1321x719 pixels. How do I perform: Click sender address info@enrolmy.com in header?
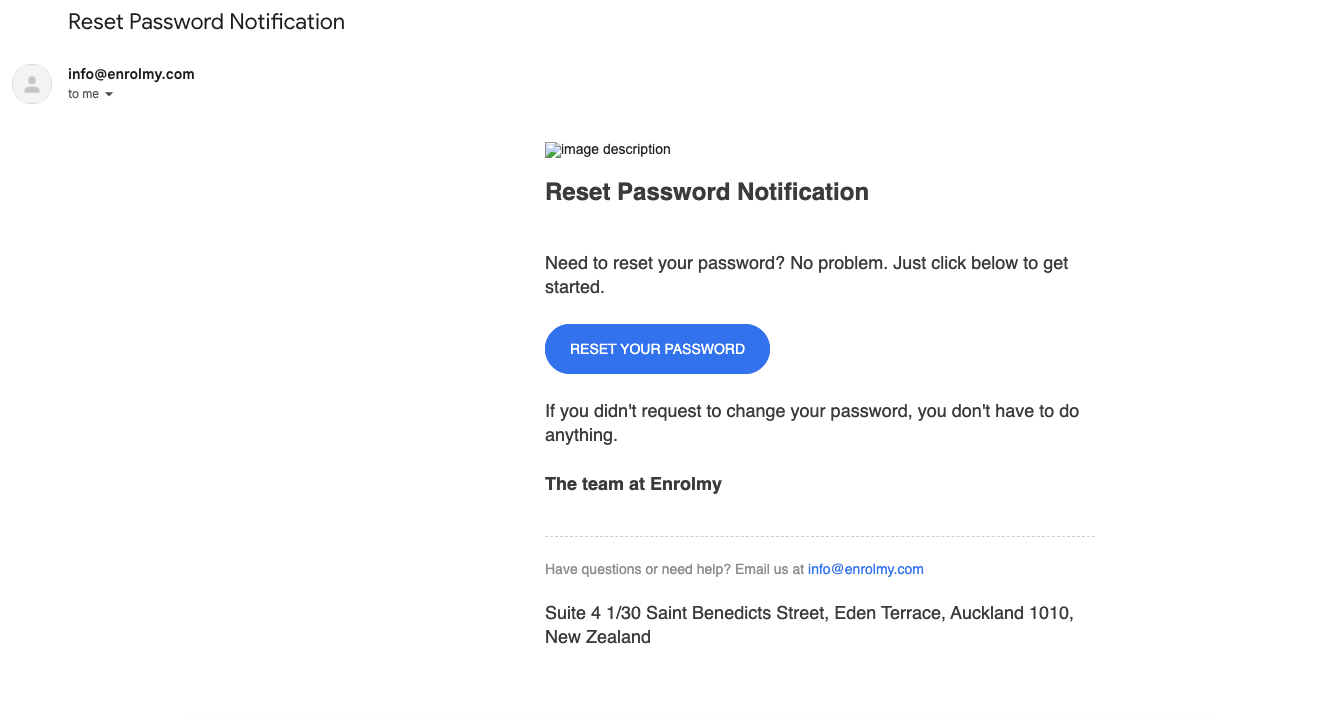pos(131,74)
